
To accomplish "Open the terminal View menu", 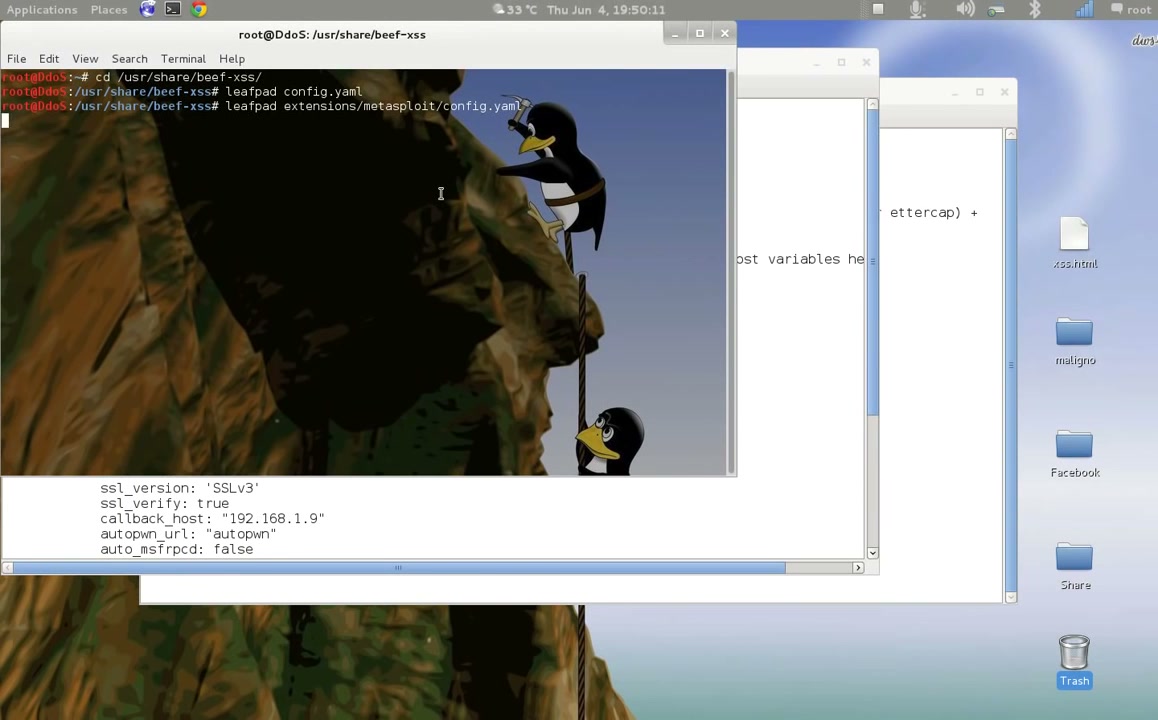I will (x=85, y=58).
